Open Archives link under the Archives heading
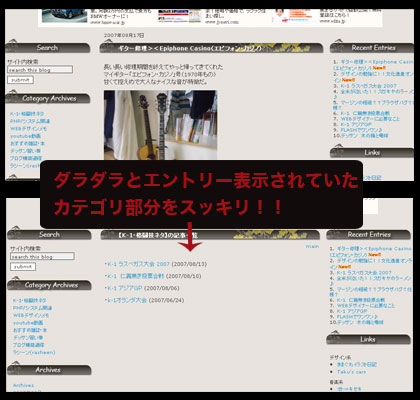Image resolution: width=420 pixels, height=400 pixels. point(23,385)
